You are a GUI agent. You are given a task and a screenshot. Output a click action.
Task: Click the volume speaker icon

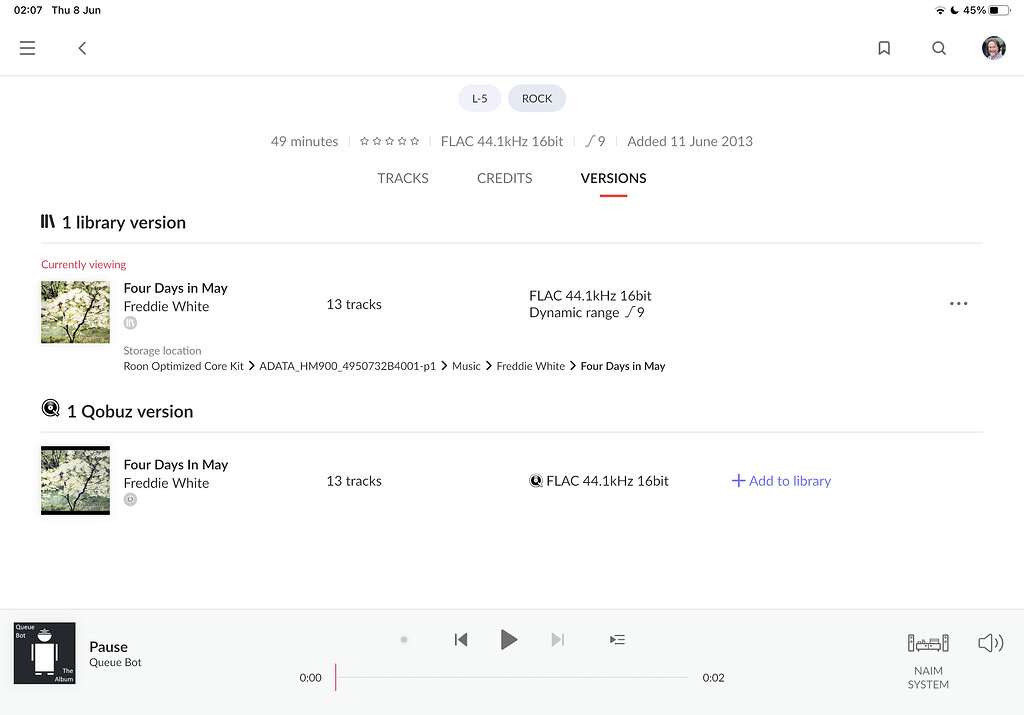[x=990, y=643]
